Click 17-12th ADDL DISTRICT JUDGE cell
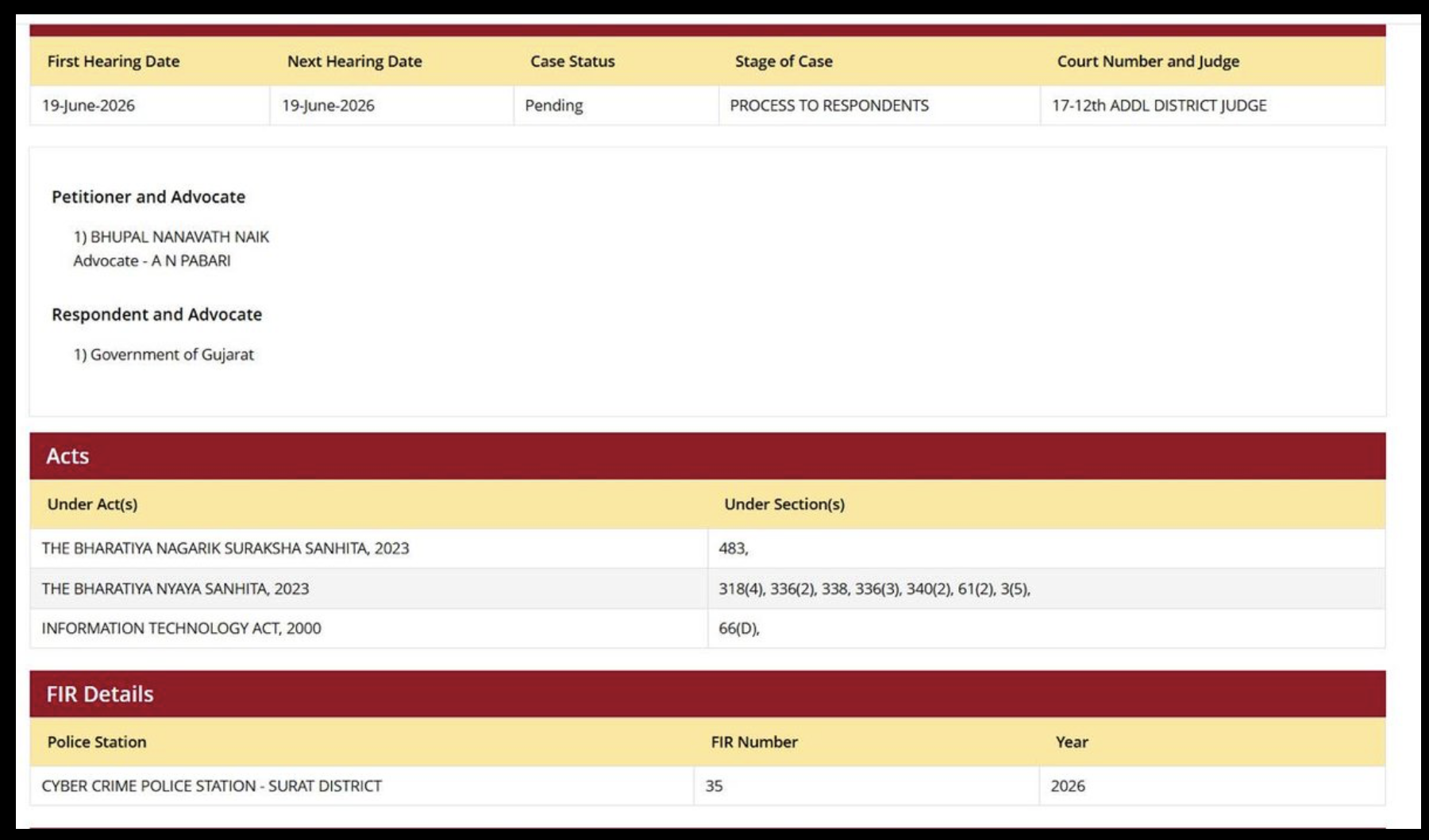Viewport: 1429px width, 840px height. click(1213, 106)
